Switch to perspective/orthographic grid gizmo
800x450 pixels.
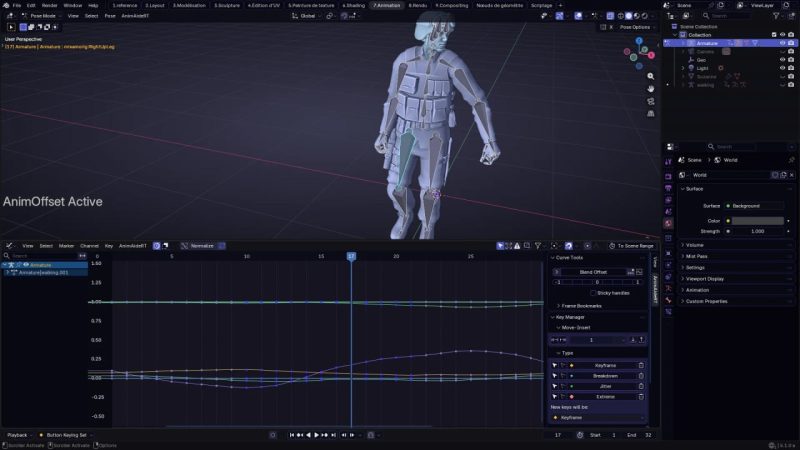click(650, 114)
